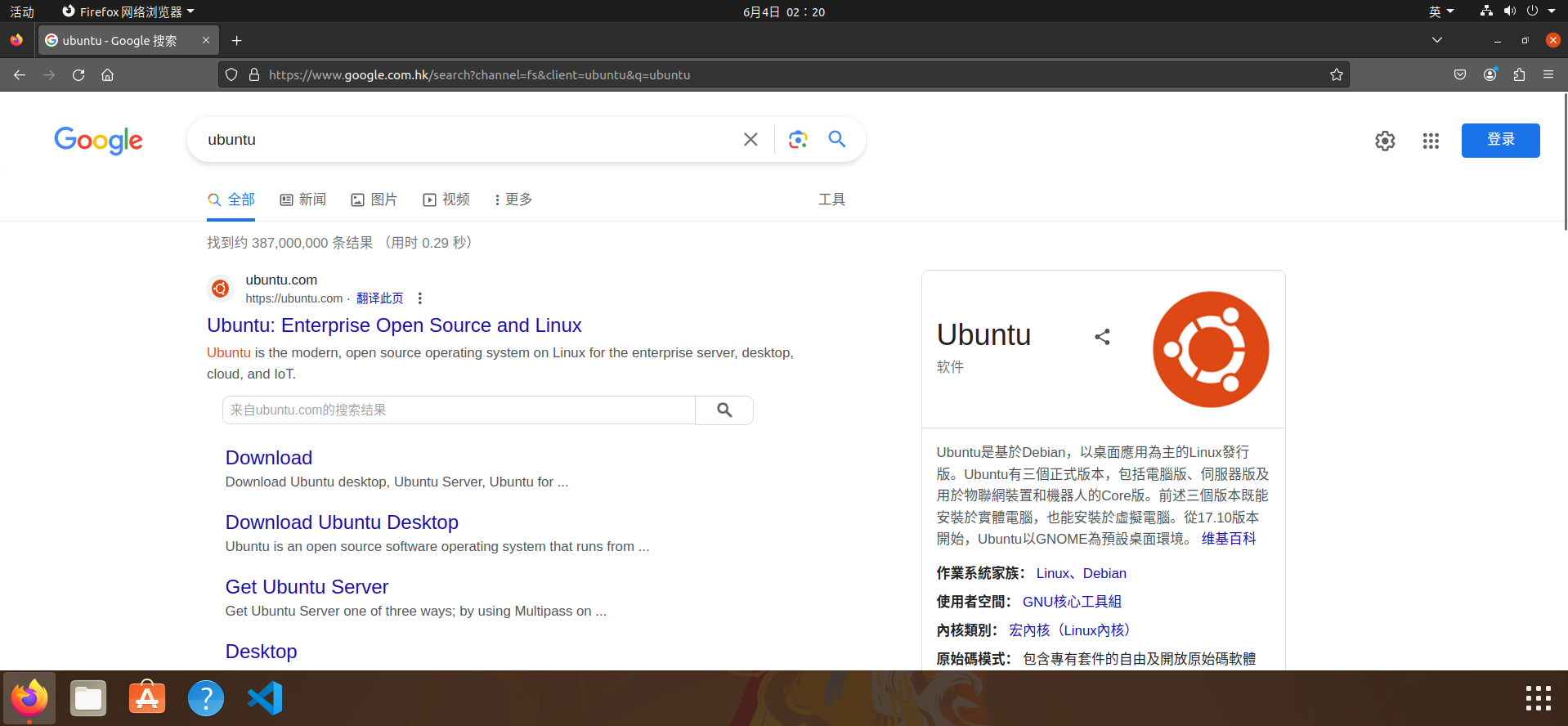
Task: Expand the list all tabs chevron
Action: (x=1437, y=40)
